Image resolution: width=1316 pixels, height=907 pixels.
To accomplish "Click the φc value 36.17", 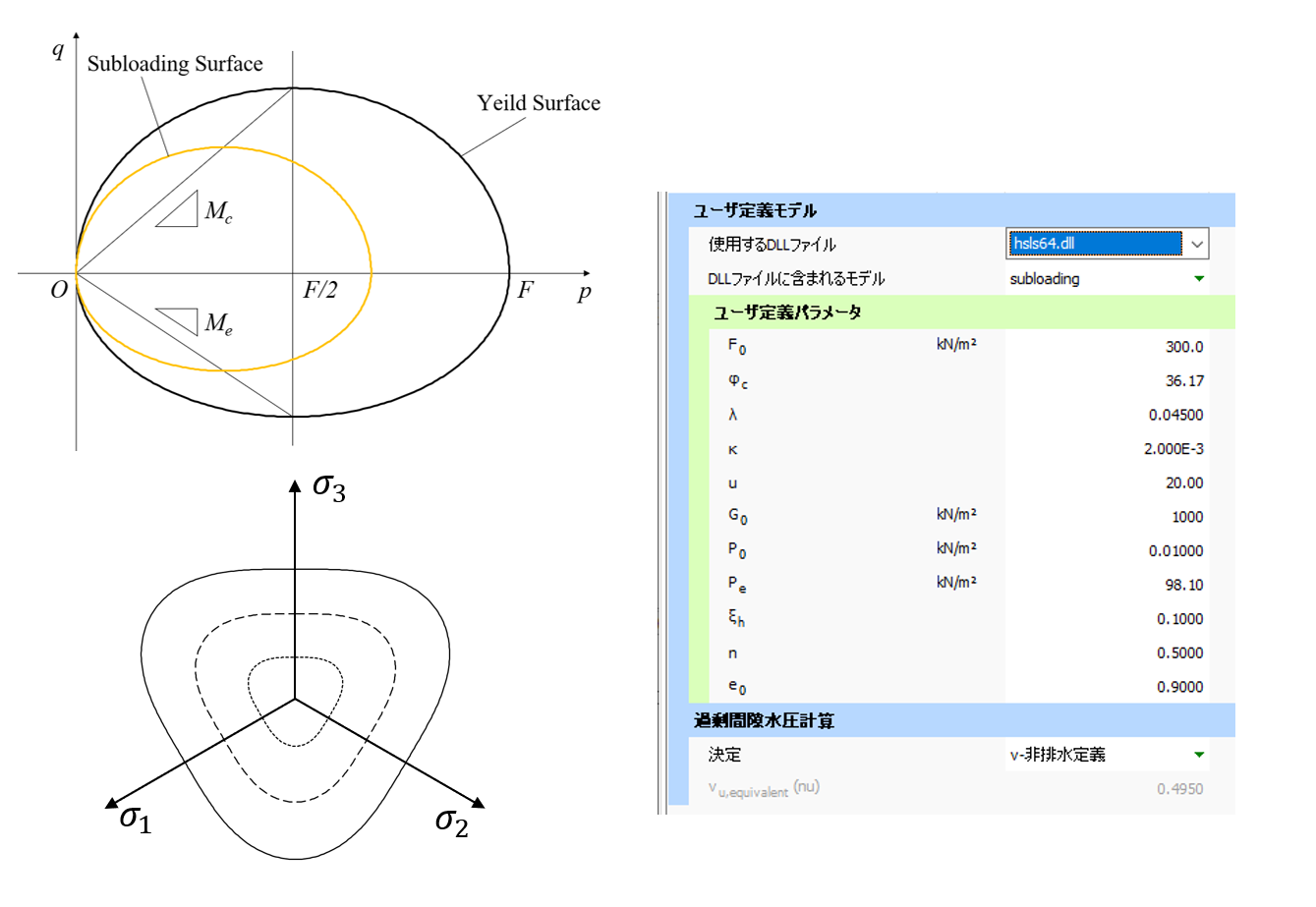I will [1183, 381].
